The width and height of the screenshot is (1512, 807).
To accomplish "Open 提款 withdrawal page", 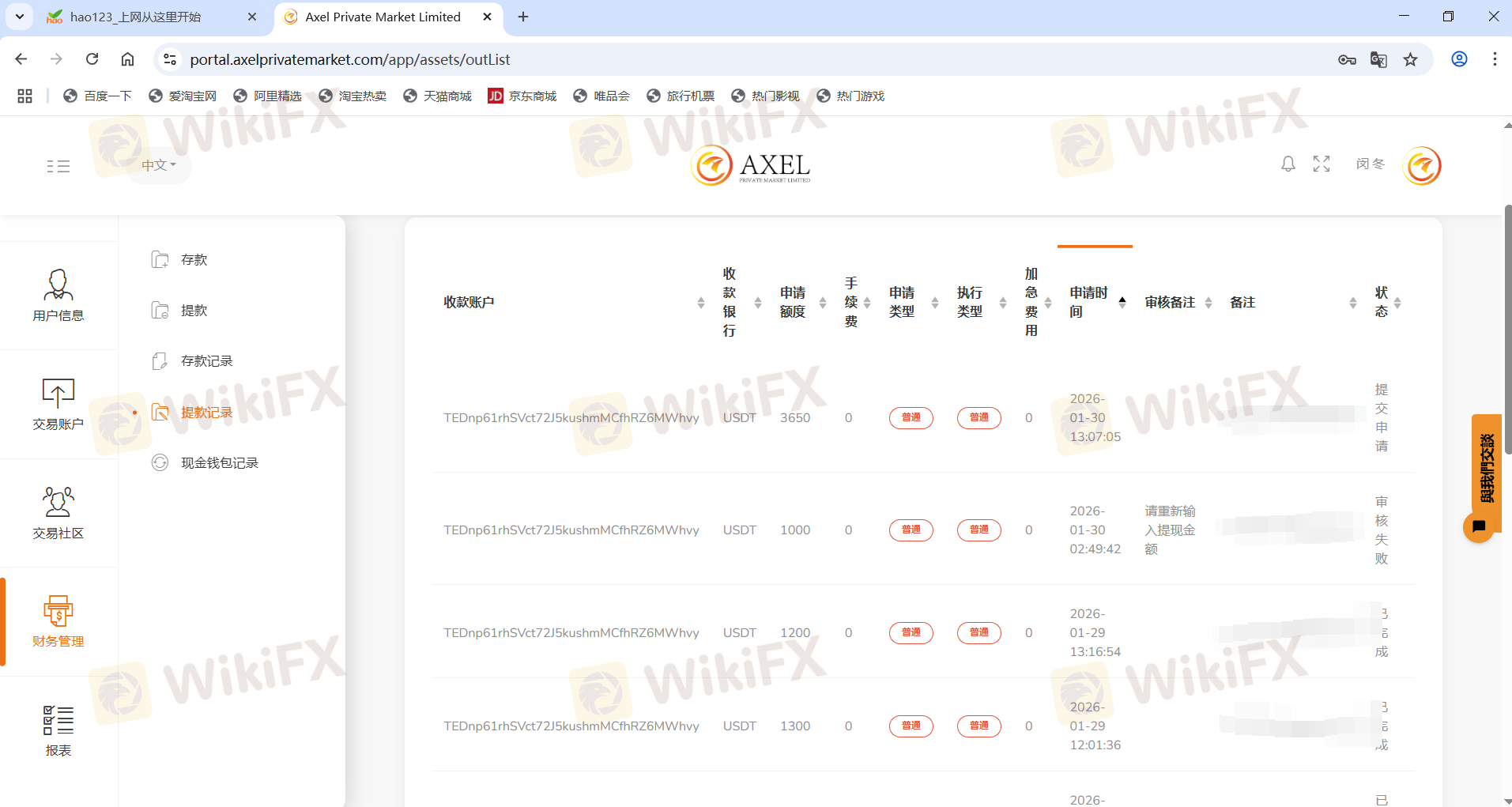I will click(194, 310).
